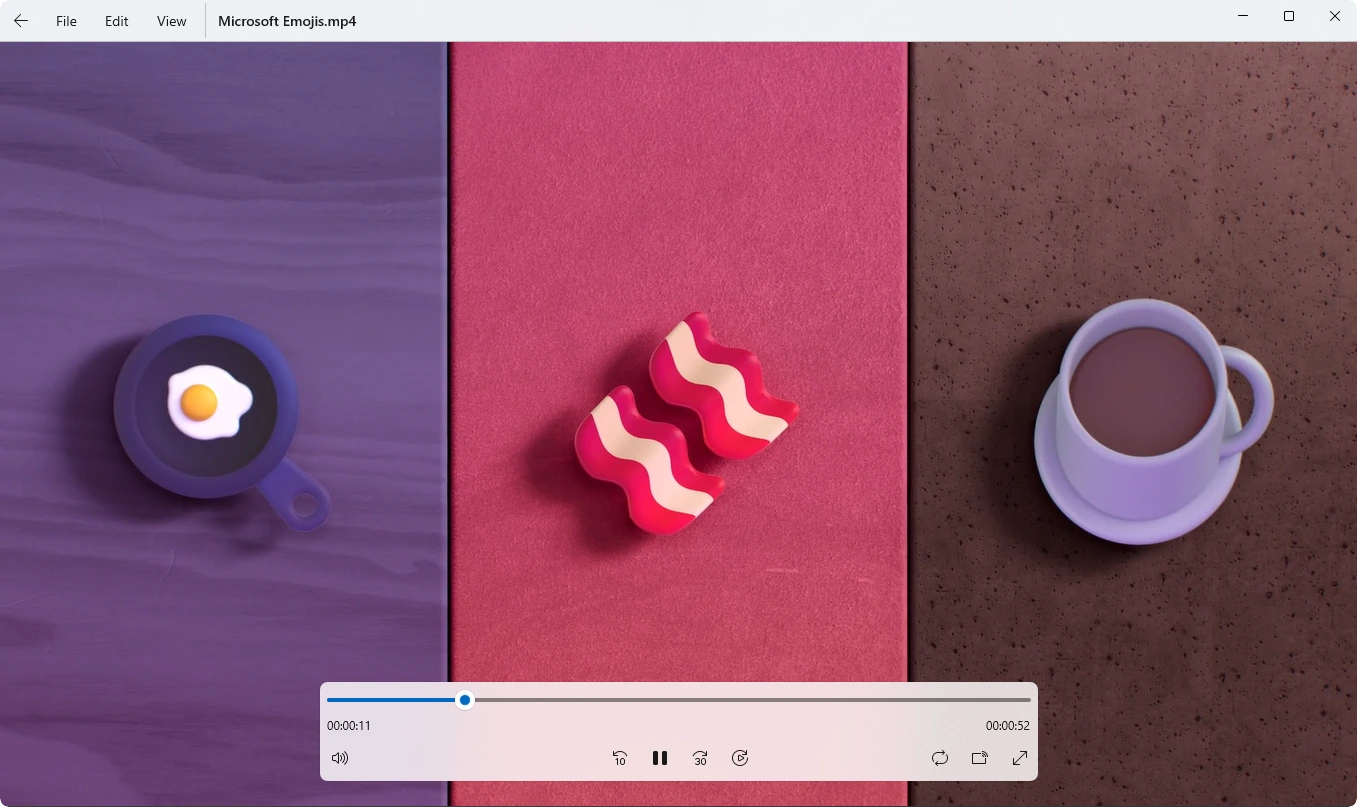Screen dimensions: 1357x807
Task: Click the Microsoft Emojis.mp4 title
Action: click(x=287, y=21)
